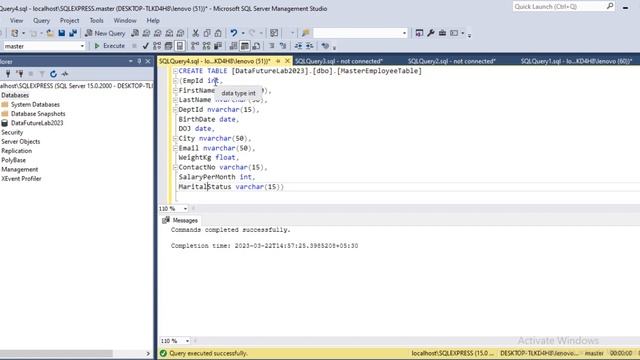This screenshot has height=360, width=640.
Task: Select the System Databases folder
Action: coord(35,104)
